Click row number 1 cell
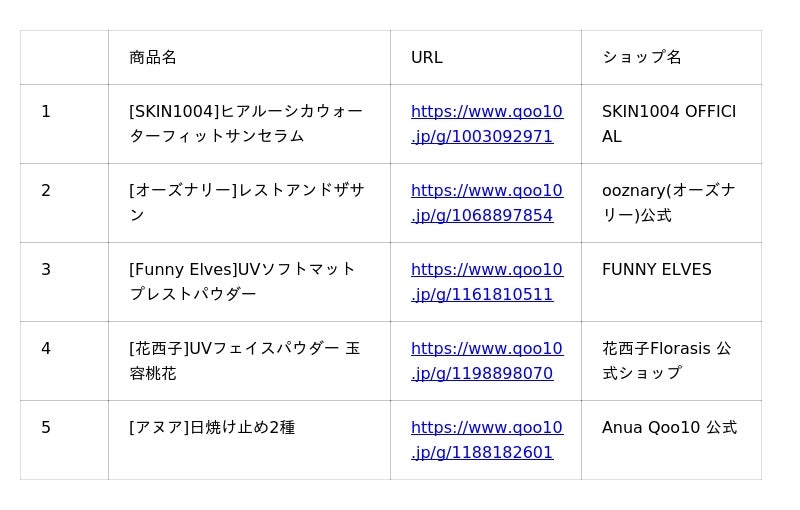 click(64, 124)
